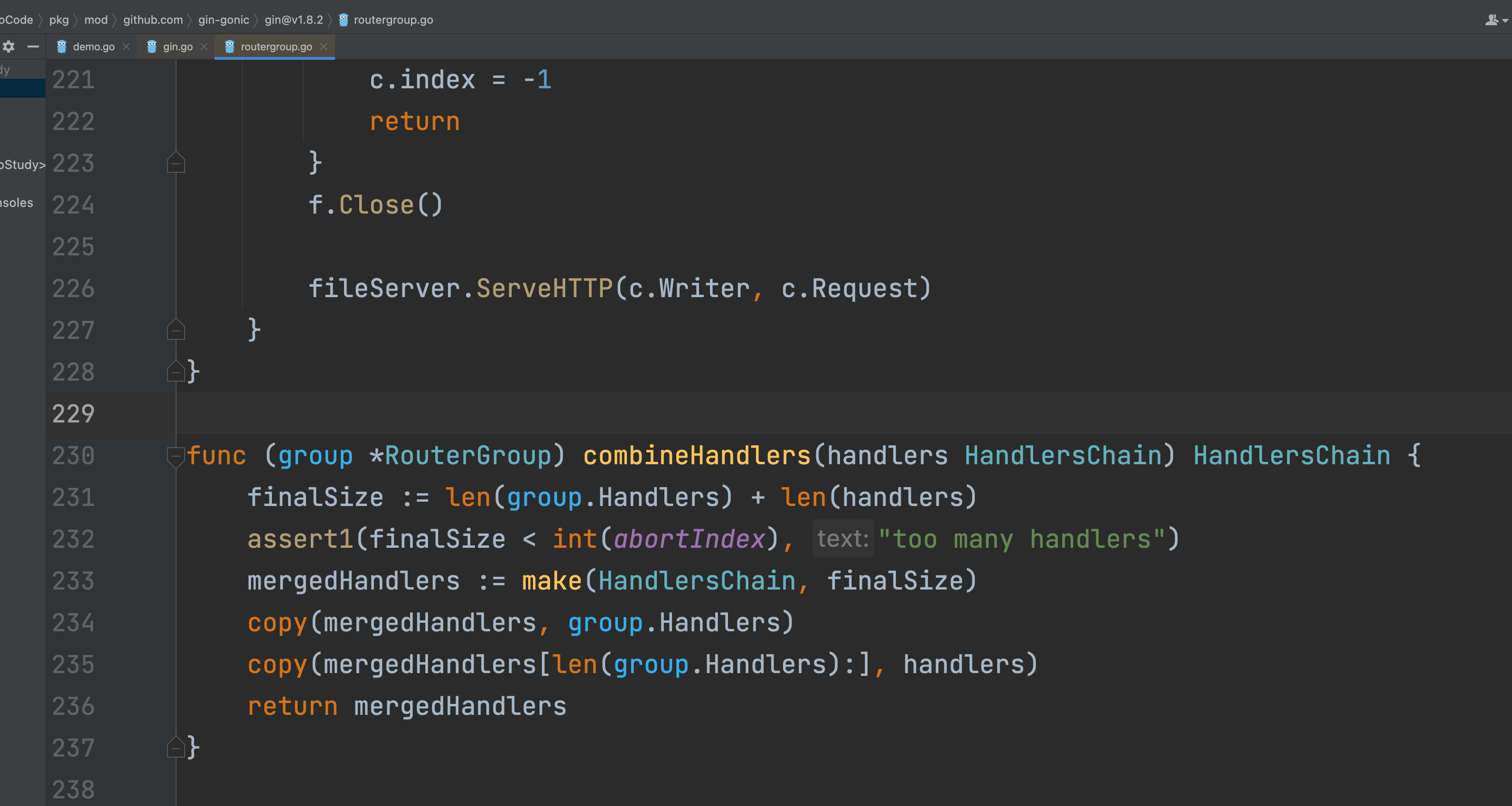This screenshot has width=1512, height=806.
Task: Switch to the demo.go tab
Action: (x=93, y=47)
